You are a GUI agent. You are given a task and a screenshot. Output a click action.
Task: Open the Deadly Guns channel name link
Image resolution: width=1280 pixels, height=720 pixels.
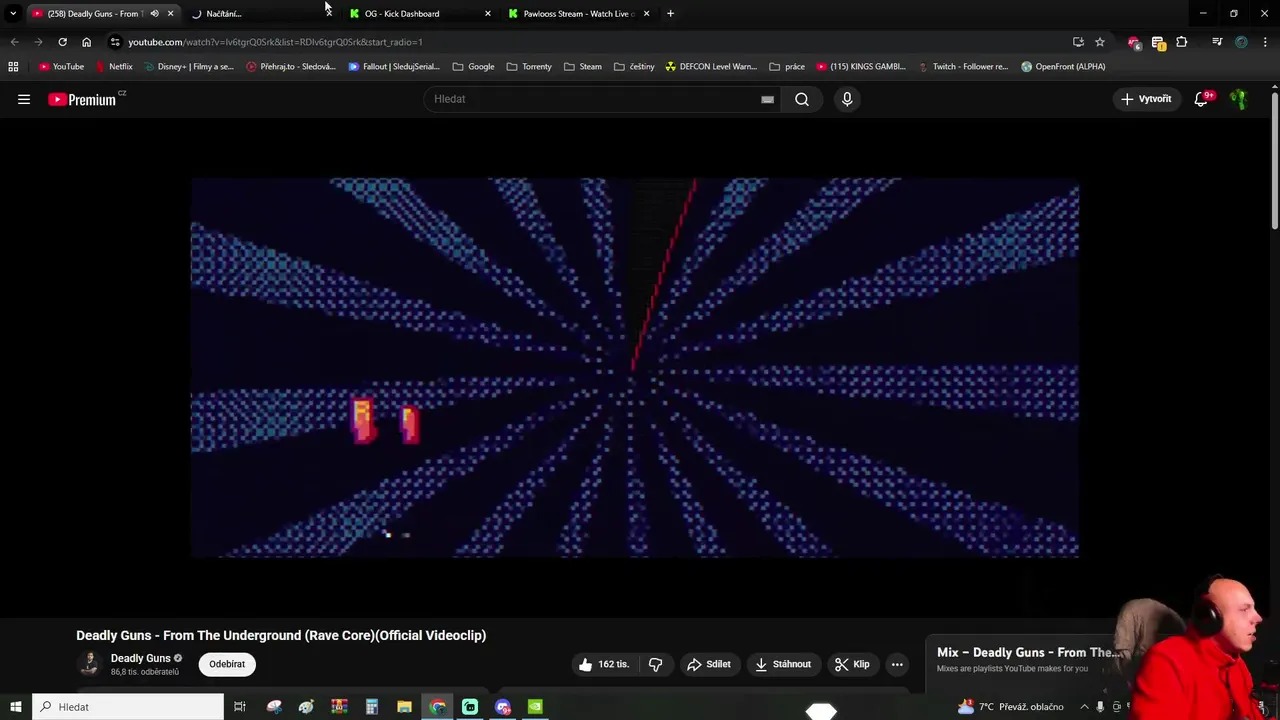140,658
